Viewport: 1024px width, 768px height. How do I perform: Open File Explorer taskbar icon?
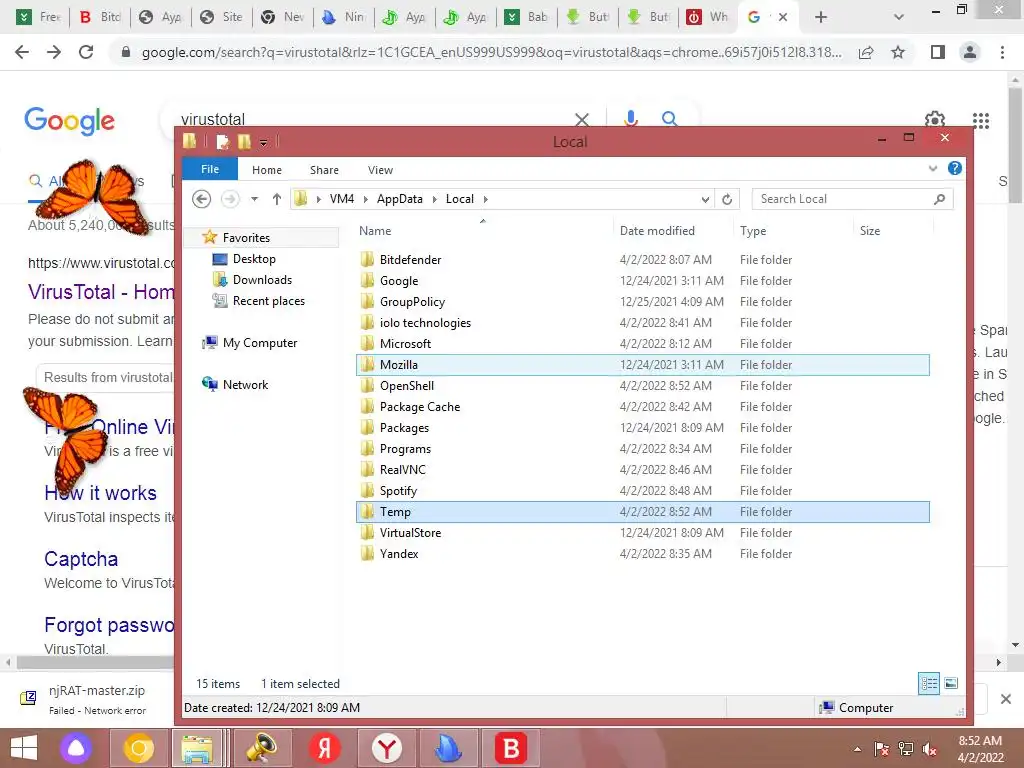coord(197,748)
